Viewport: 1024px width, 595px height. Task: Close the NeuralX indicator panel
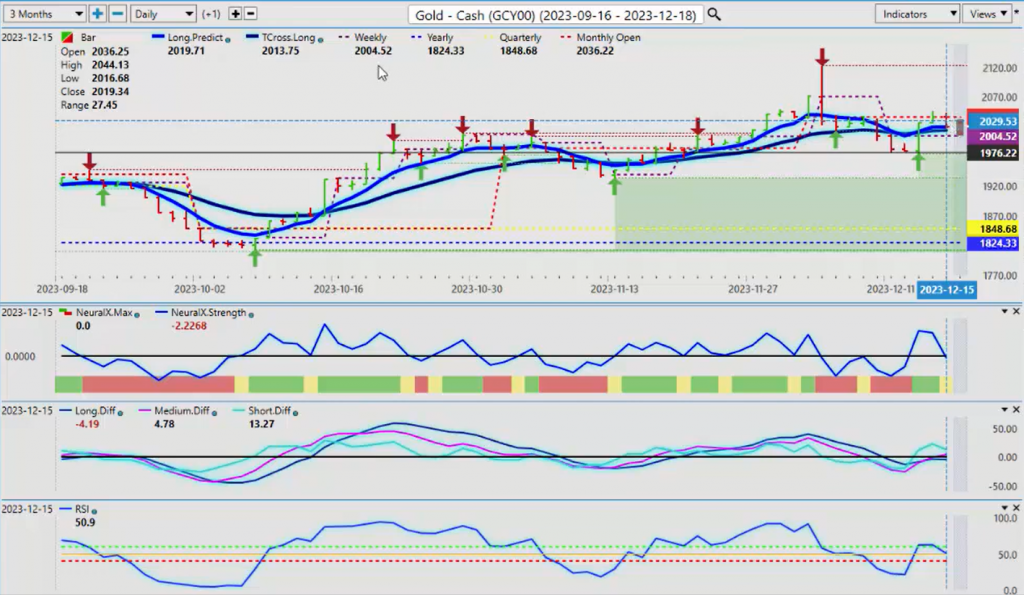tap(1016, 312)
